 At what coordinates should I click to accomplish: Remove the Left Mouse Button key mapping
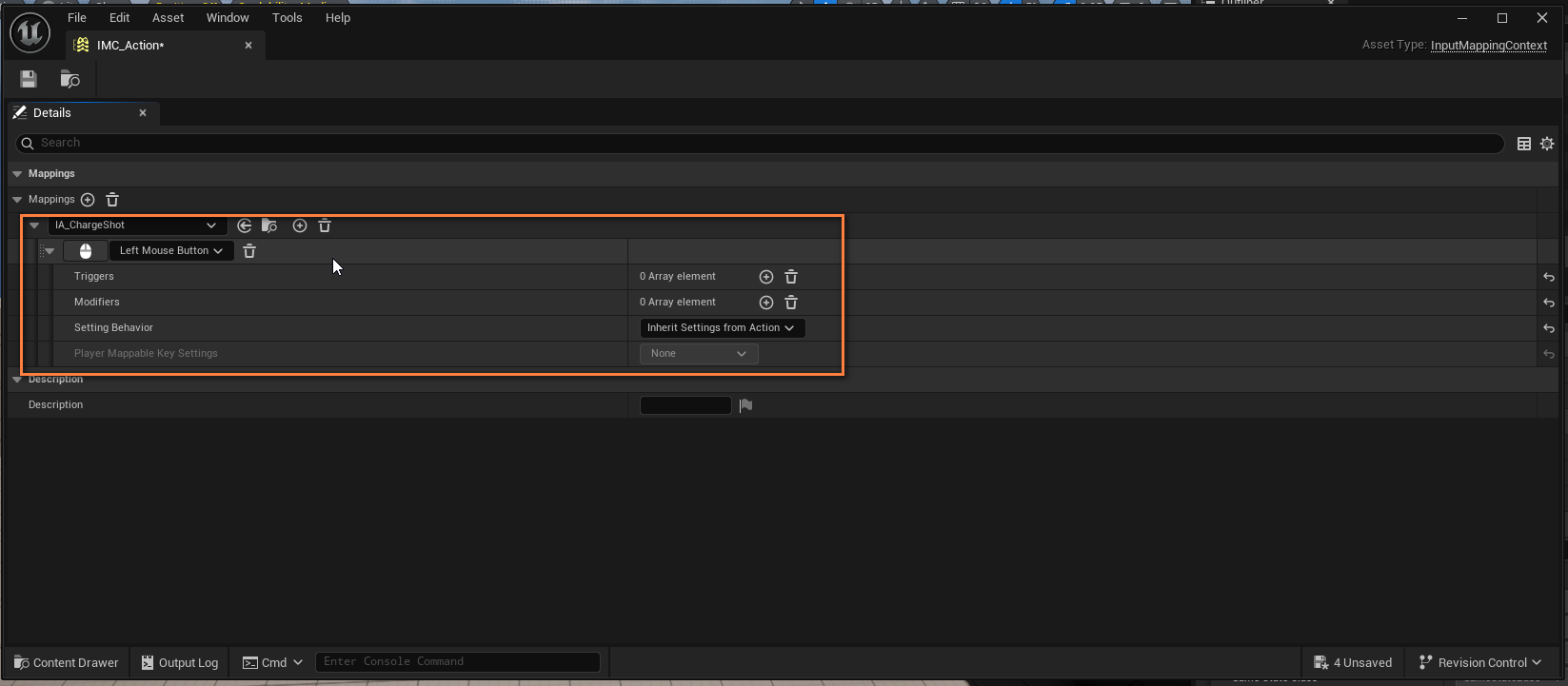click(x=249, y=251)
